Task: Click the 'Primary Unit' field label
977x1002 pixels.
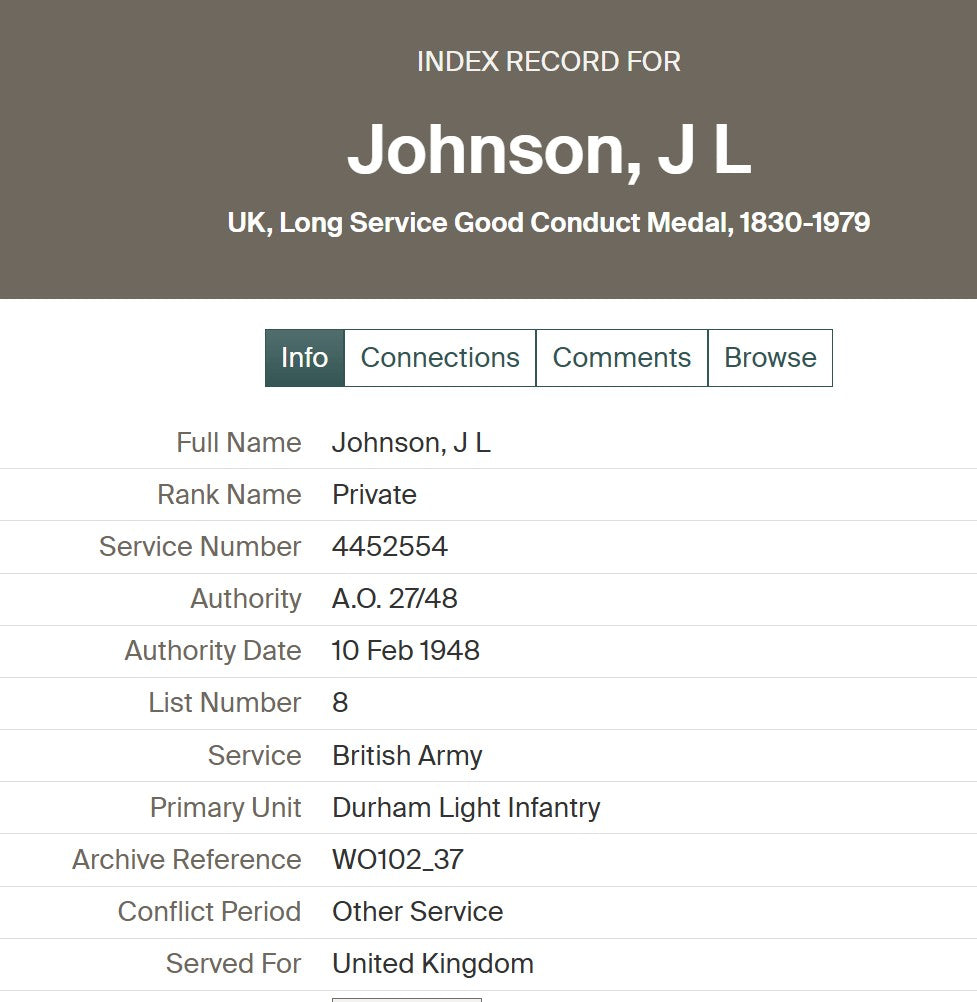Action: click(225, 808)
